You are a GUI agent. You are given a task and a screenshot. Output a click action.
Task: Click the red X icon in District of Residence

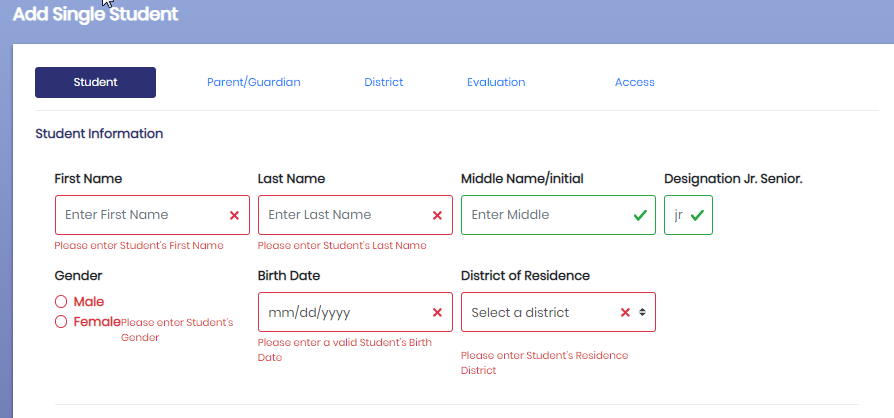[625, 312]
